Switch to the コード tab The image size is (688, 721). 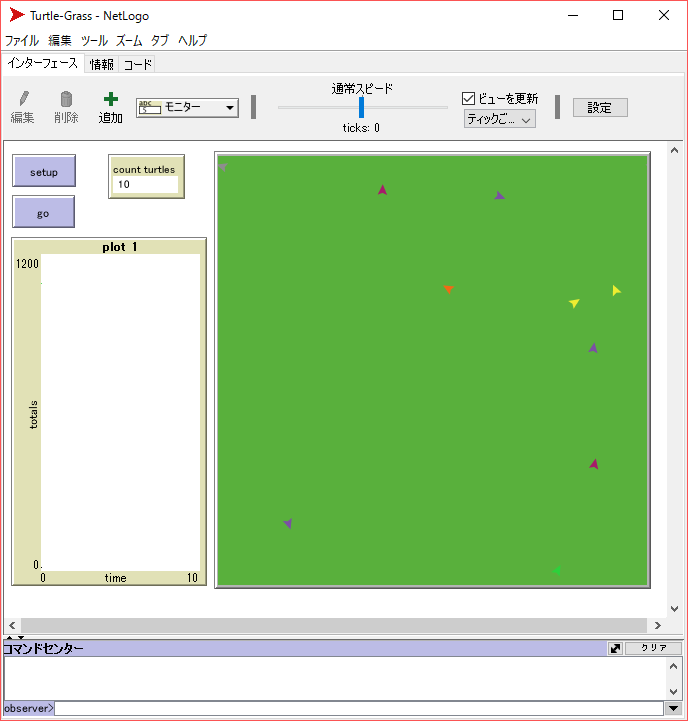138,64
